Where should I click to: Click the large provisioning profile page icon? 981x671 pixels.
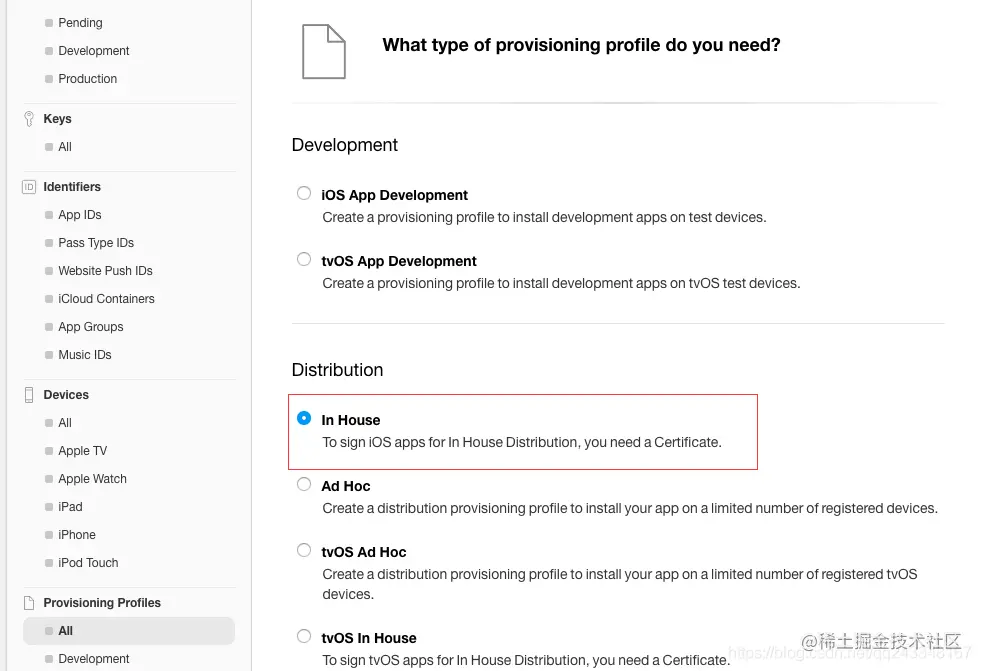point(324,52)
